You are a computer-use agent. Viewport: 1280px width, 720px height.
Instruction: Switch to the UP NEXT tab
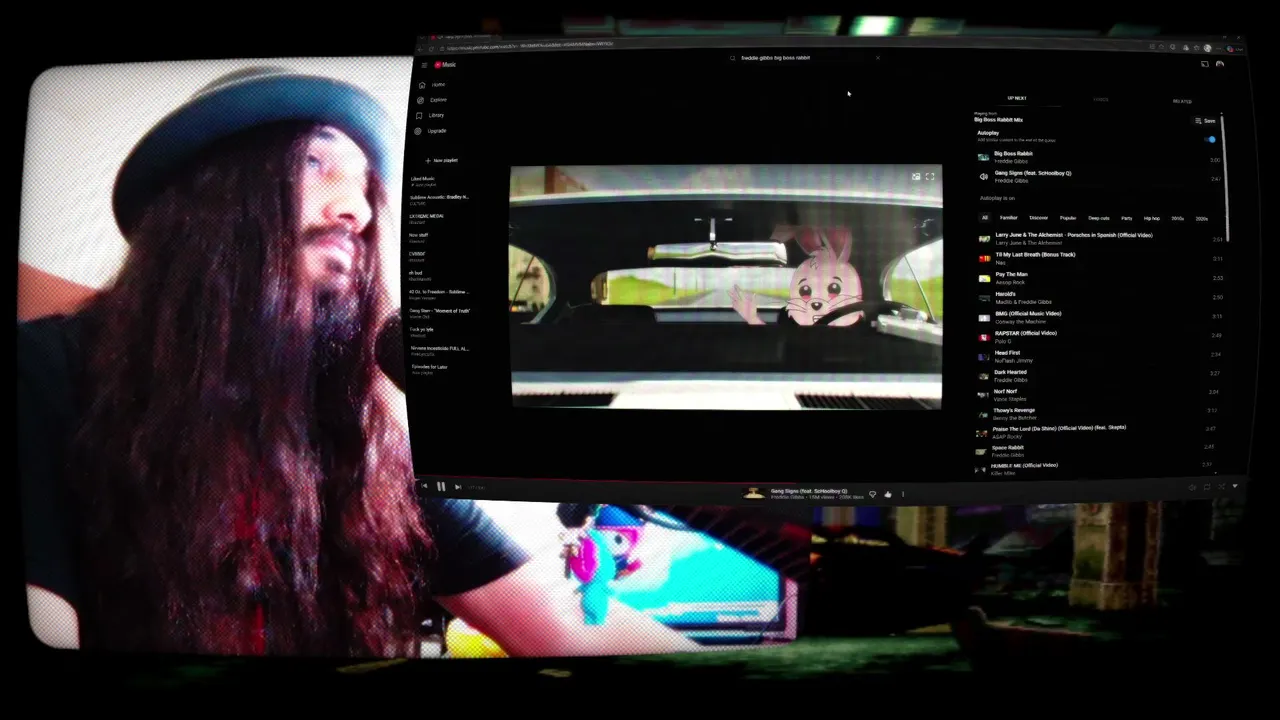click(1016, 98)
